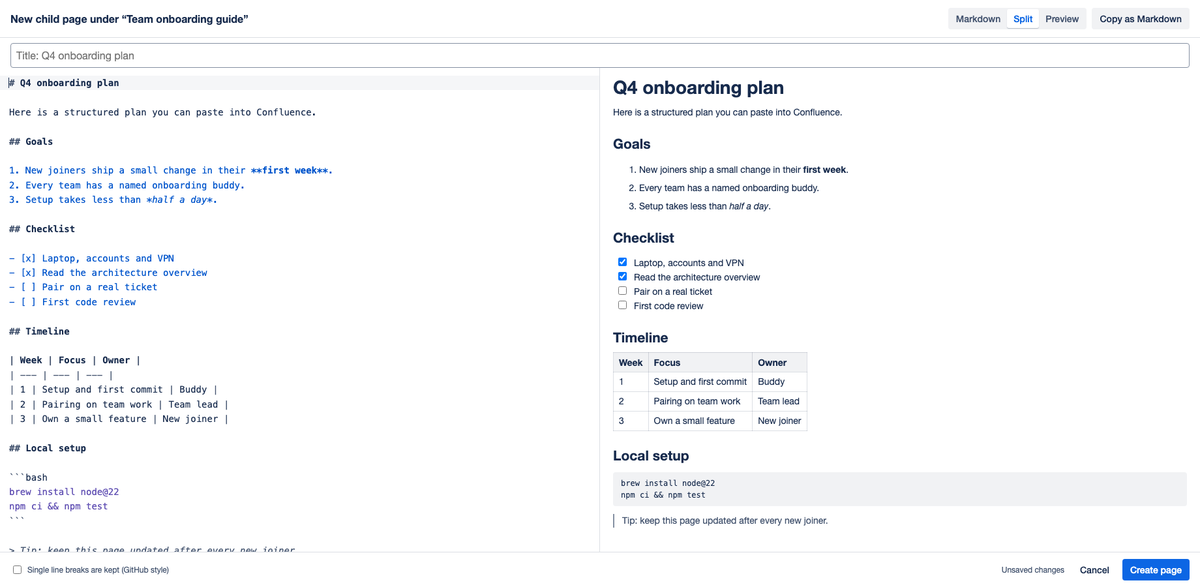
Task: Enable 'Single line breaks are kept' option
Action: pyautogui.click(x=17, y=570)
